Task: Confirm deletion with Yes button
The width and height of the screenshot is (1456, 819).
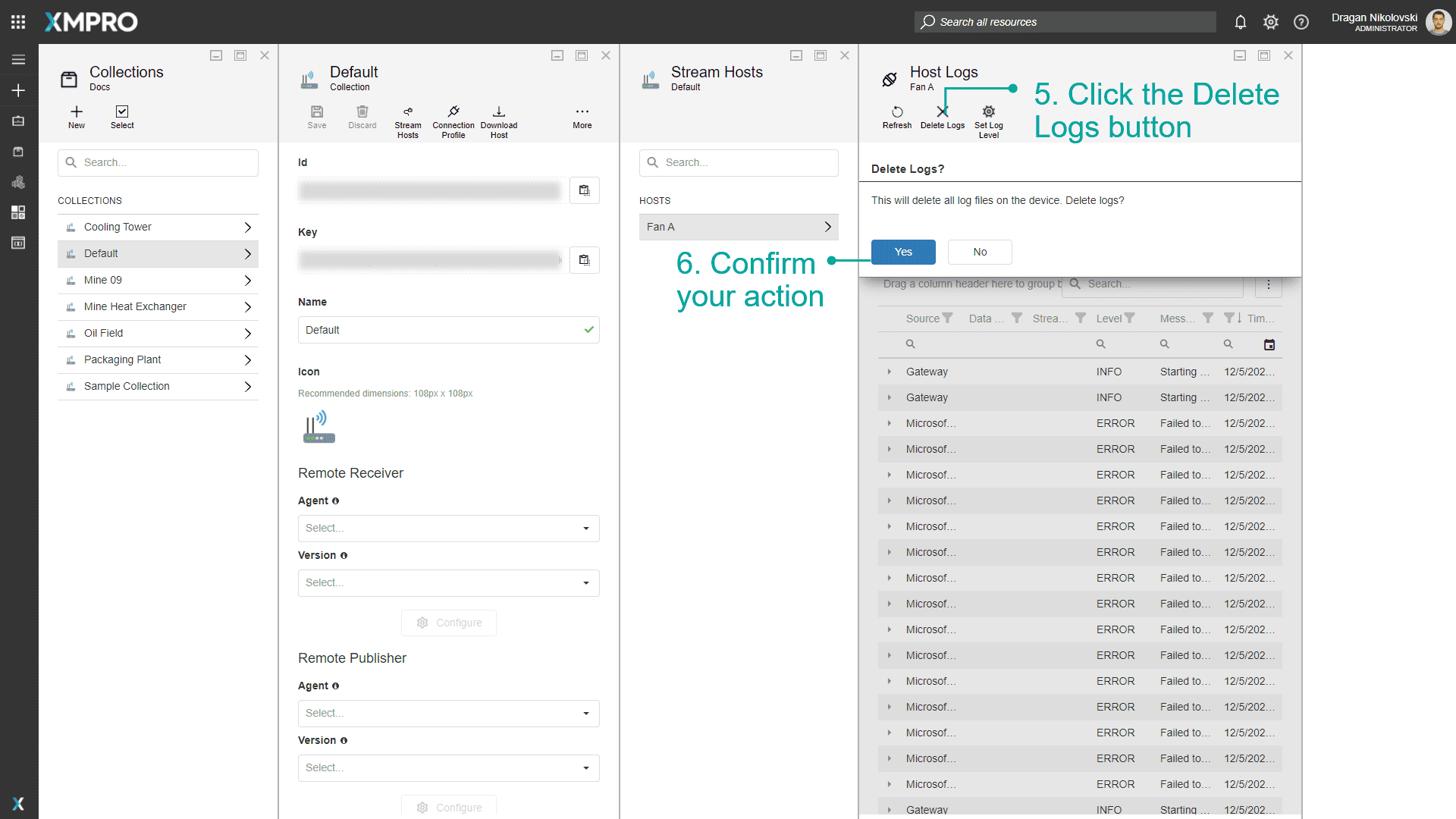Action: click(x=903, y=252)
